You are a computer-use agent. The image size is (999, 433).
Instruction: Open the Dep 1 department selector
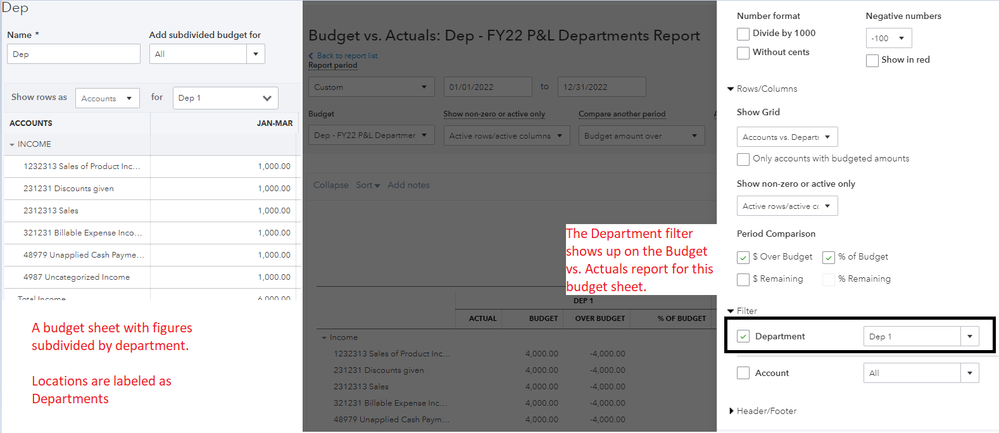[x=226, y=98]
